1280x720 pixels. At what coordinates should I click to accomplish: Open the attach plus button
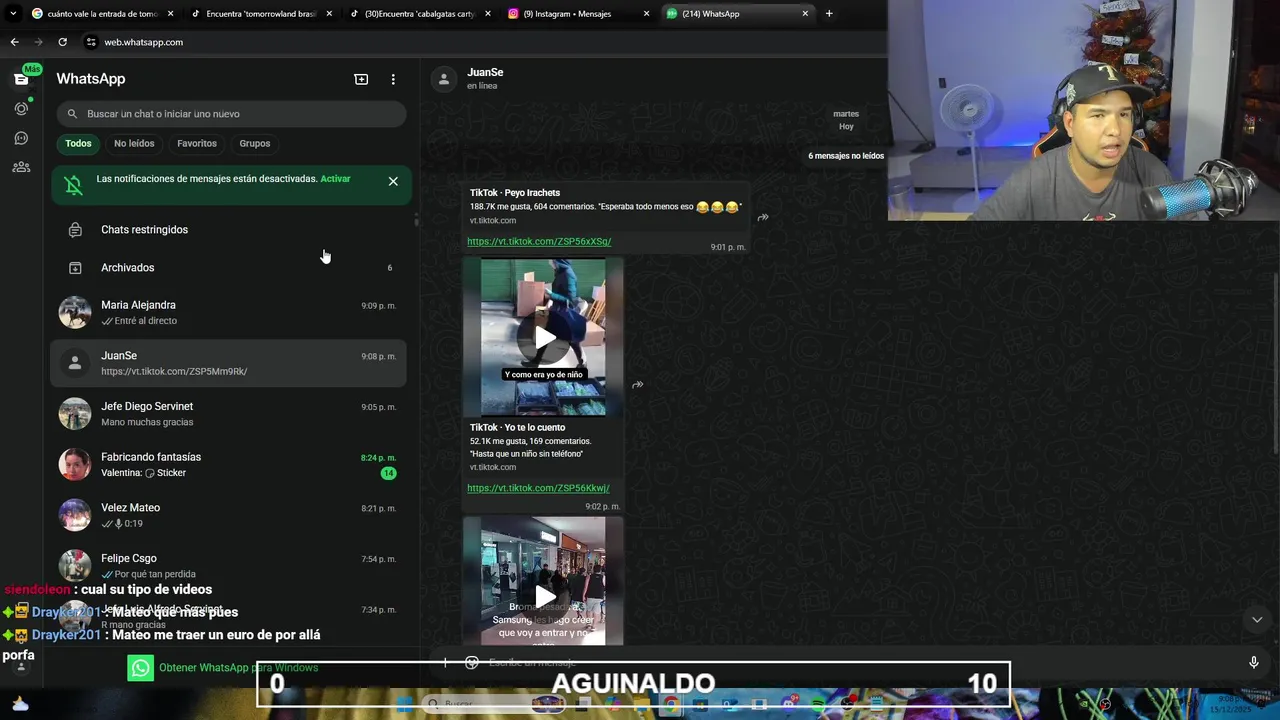pyautogui.click(x=445, y=663)
